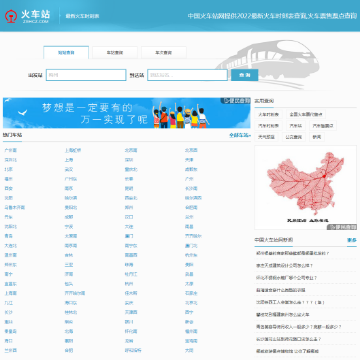Focus the 到达站 arrival input field

[187, 75]
